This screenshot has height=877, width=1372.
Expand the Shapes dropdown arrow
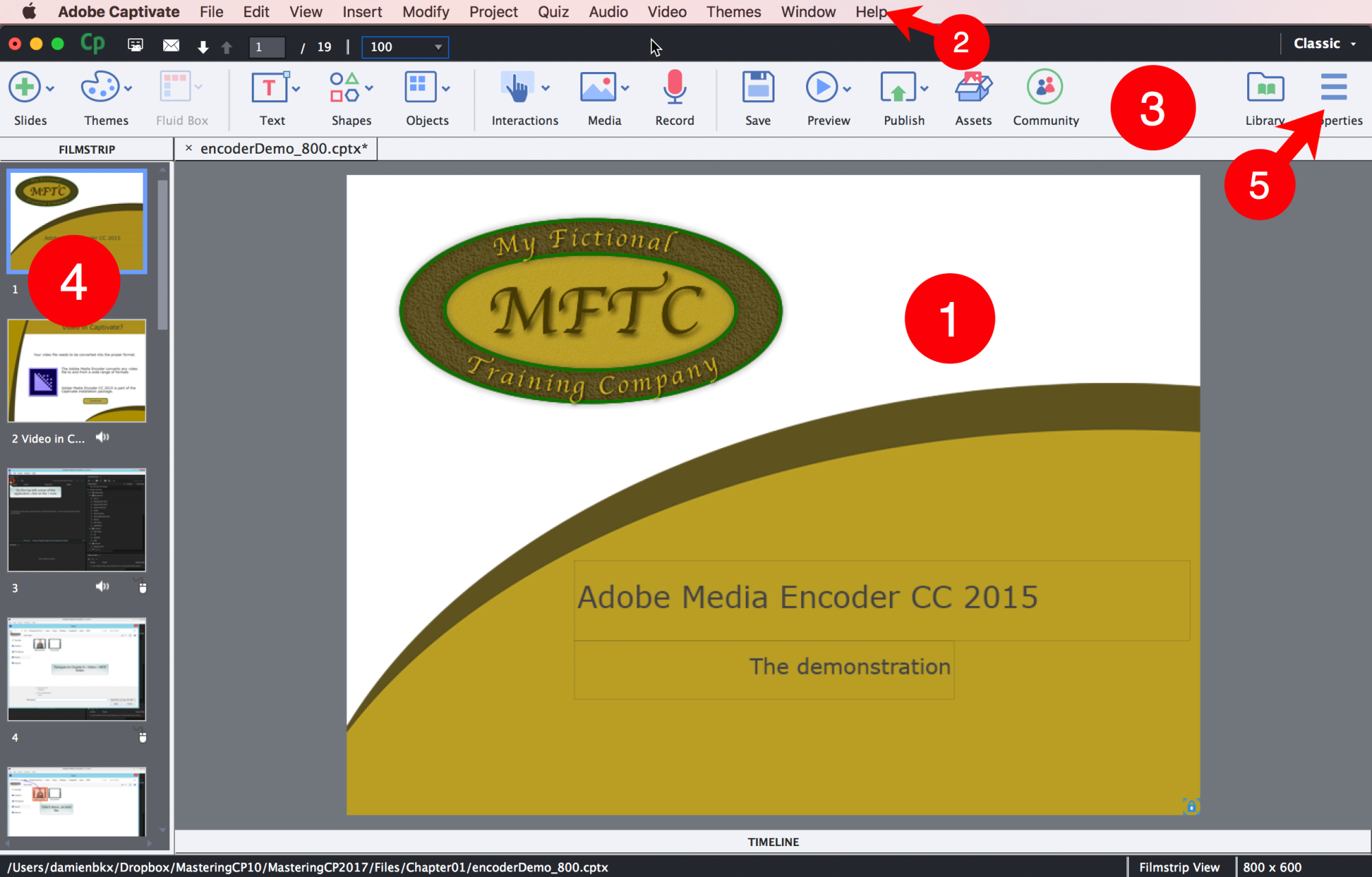click(369, 89)
